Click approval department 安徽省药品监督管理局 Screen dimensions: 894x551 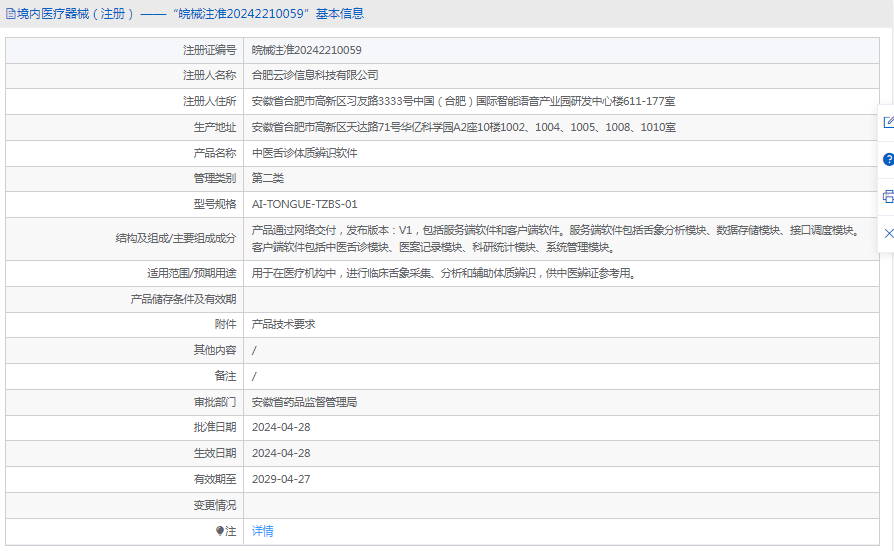click(304, 402)
